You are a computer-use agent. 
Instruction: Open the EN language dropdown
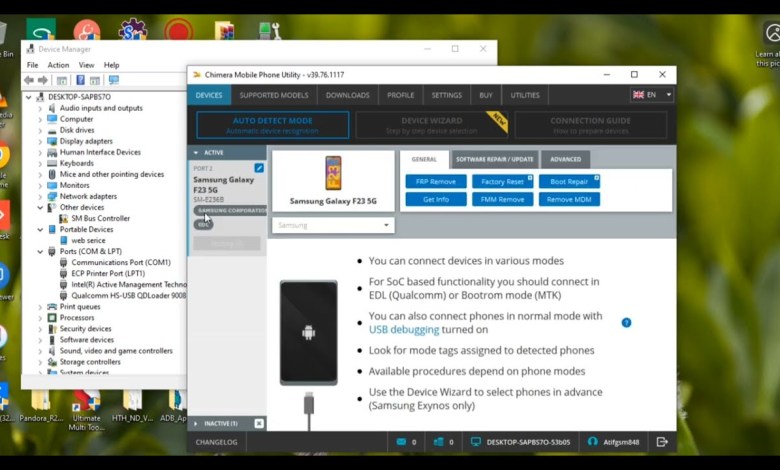tap(652, 95)
